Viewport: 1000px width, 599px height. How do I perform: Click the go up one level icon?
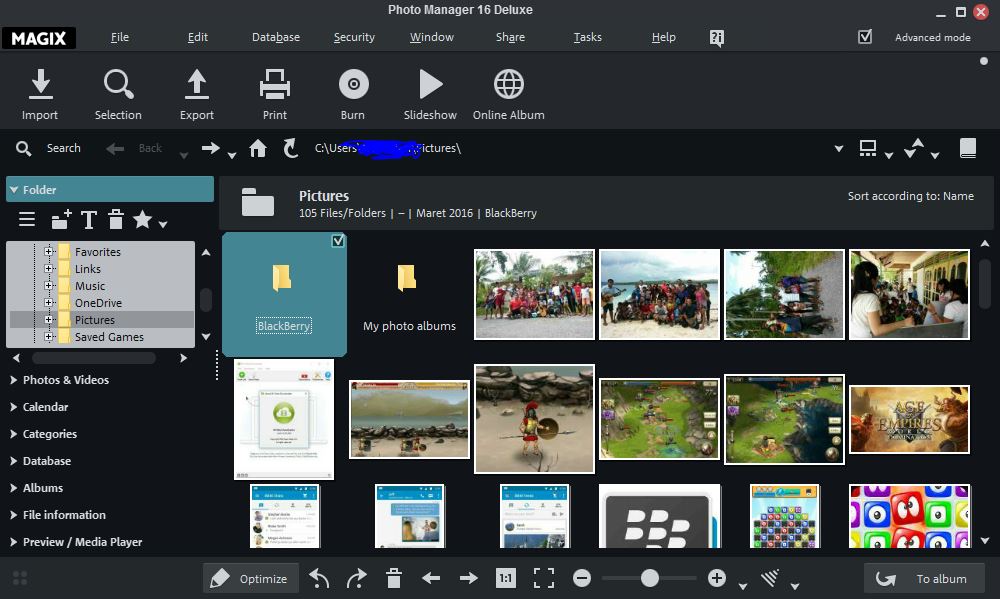290,148
